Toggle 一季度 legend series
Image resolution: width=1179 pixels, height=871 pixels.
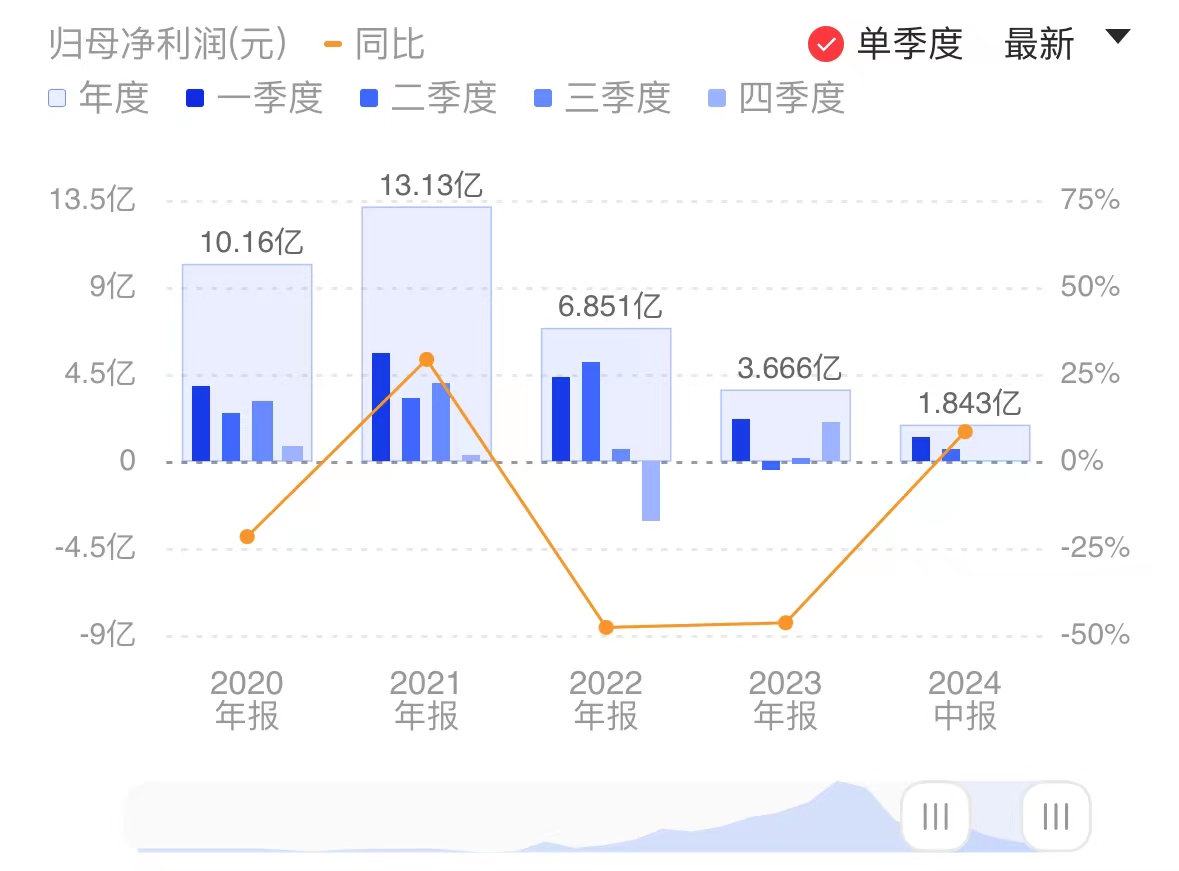254,99
